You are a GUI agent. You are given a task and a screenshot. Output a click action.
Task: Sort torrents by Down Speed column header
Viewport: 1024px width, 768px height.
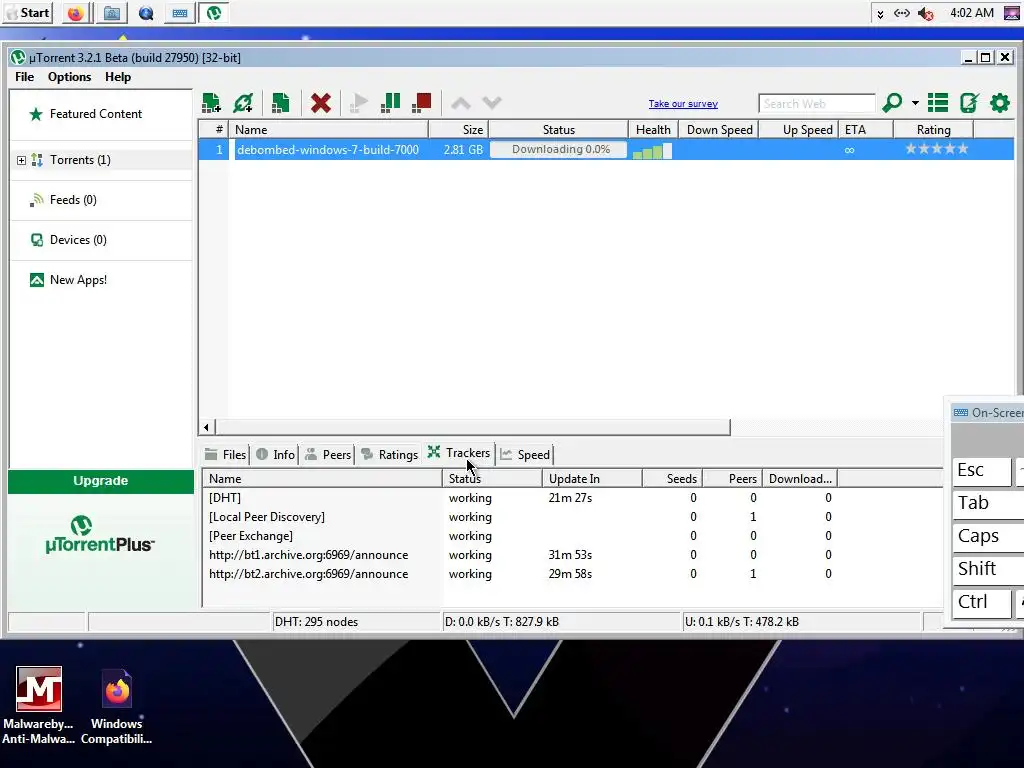point(718,130)
